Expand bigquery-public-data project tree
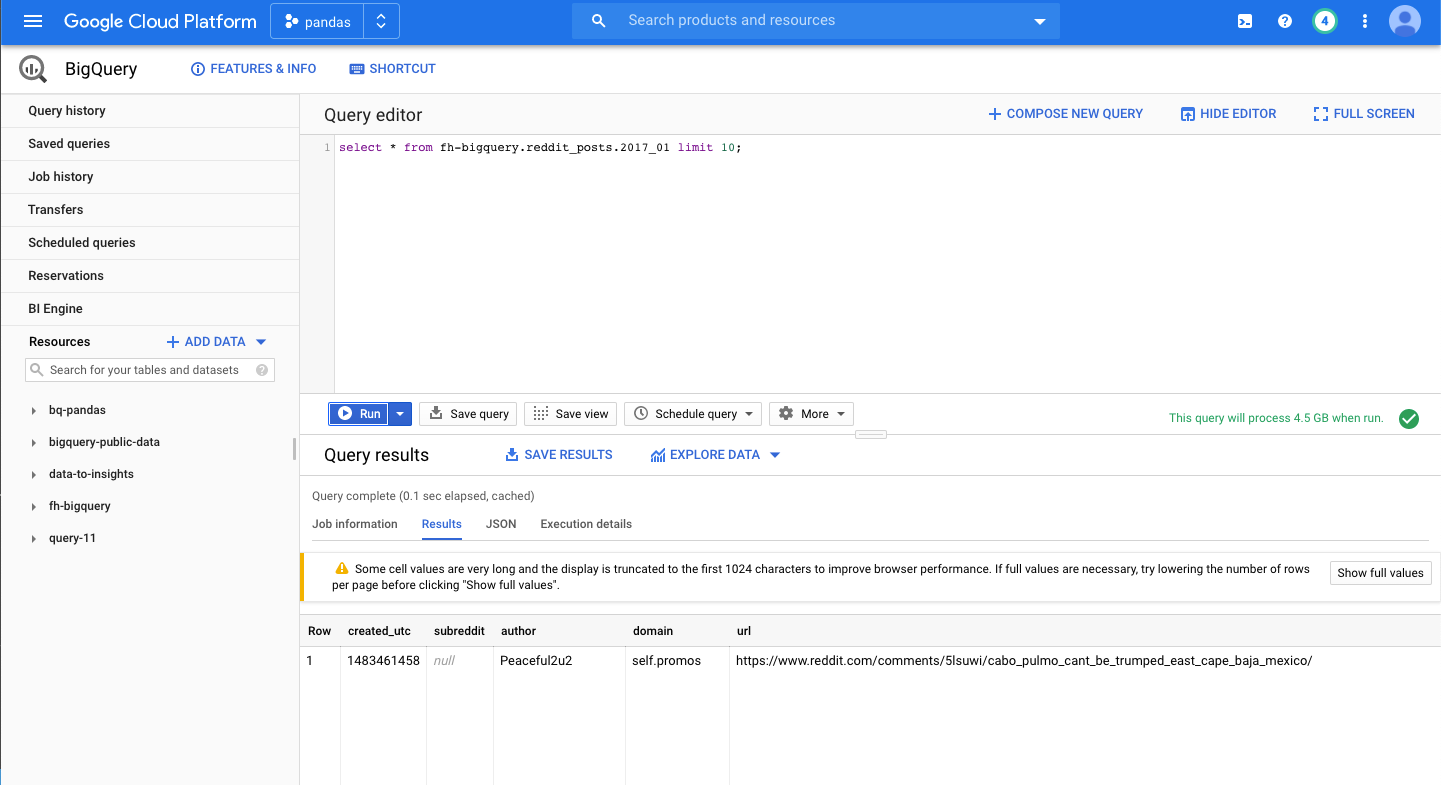 34,443
